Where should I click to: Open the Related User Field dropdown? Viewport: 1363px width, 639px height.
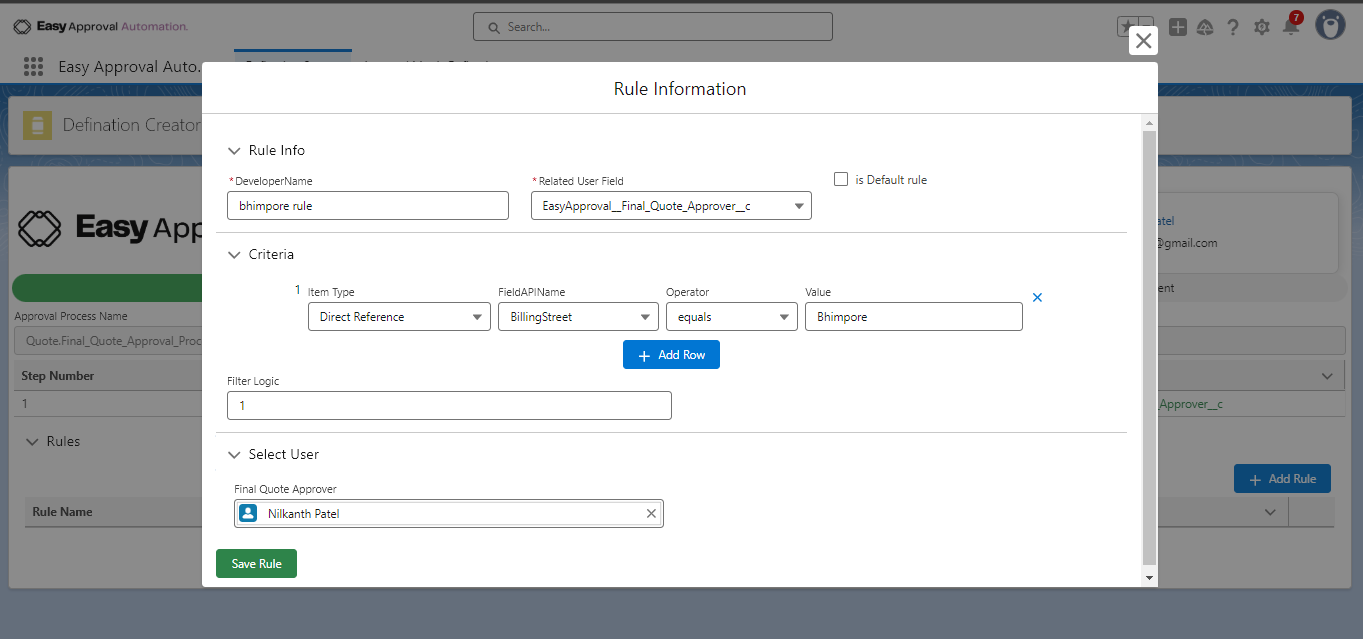(x=671, y=206)
